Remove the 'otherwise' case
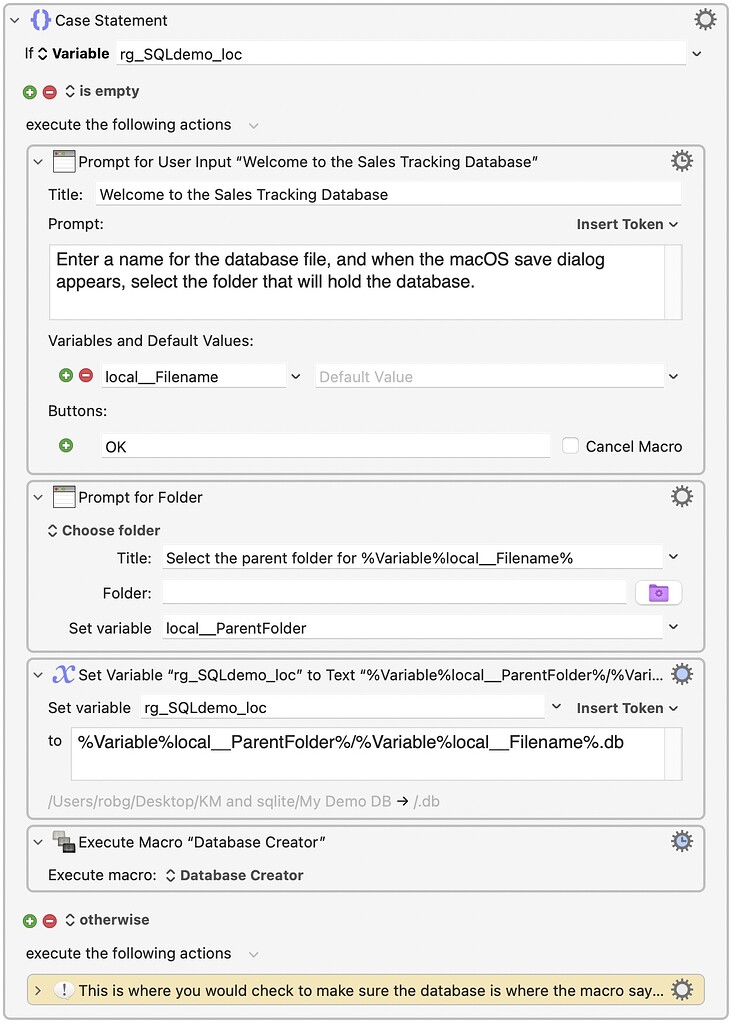 (50, 921)
